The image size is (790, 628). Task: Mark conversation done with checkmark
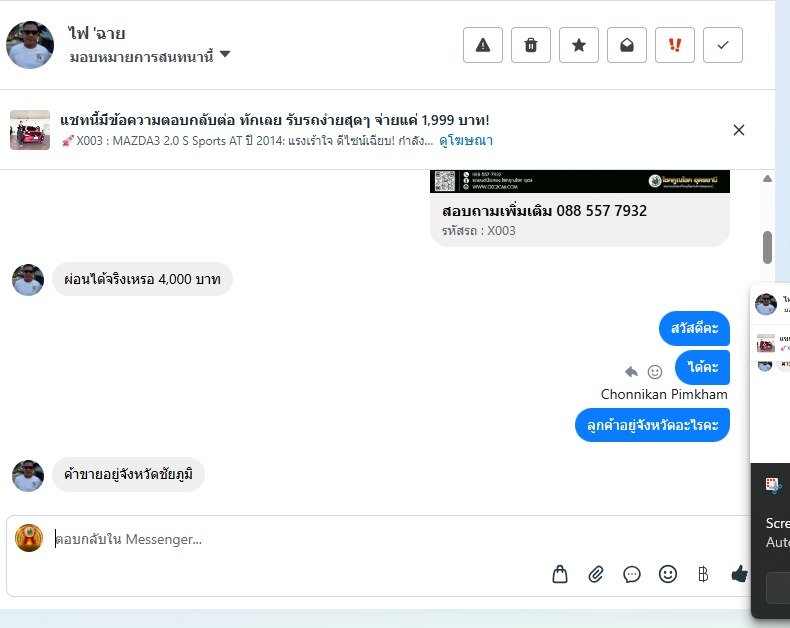coord(723,45)
